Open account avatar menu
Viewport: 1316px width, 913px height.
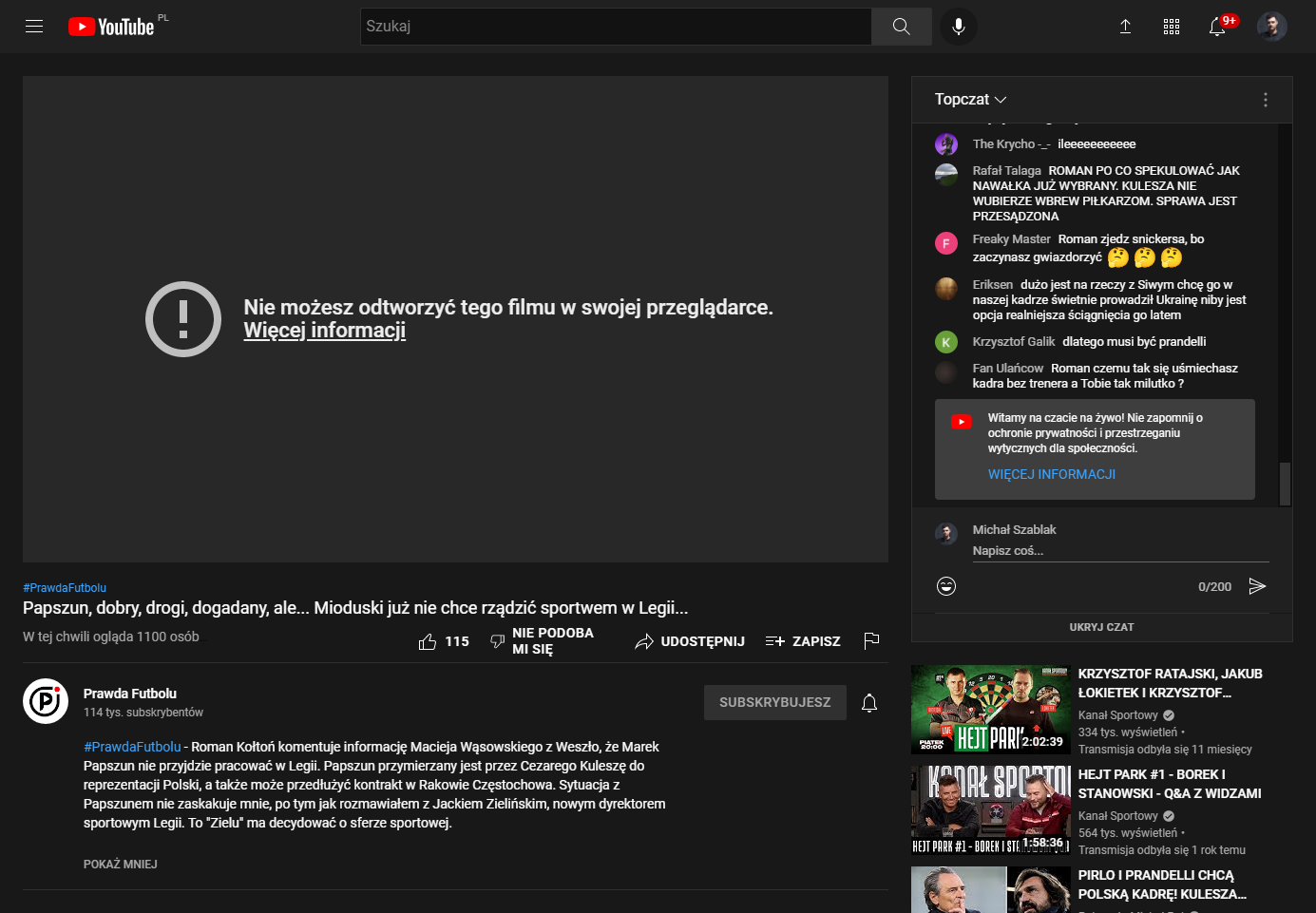pos(1271,27)
